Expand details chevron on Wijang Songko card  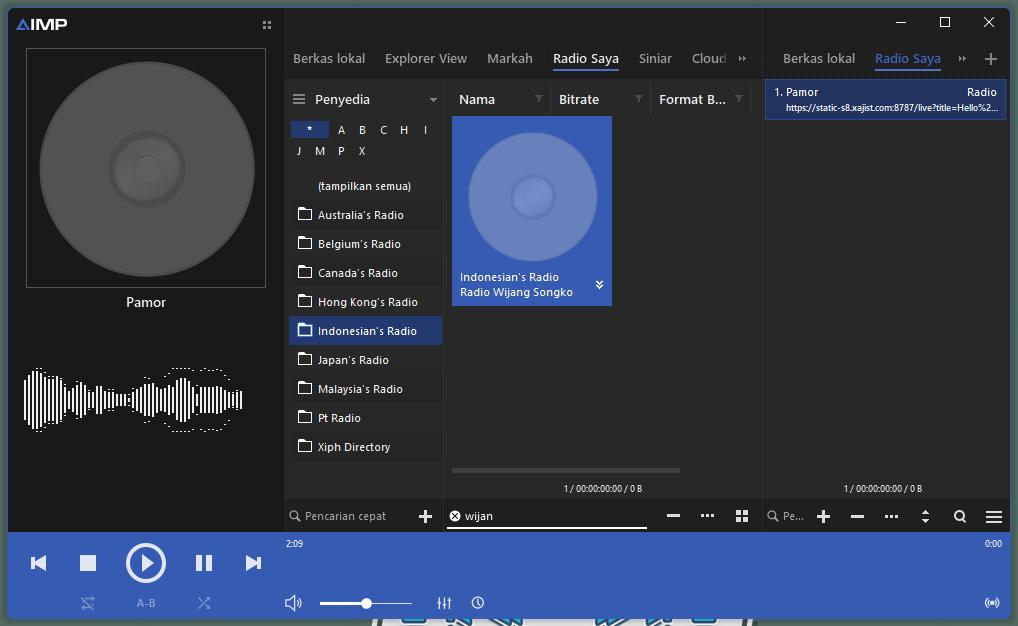click(599, 284)
